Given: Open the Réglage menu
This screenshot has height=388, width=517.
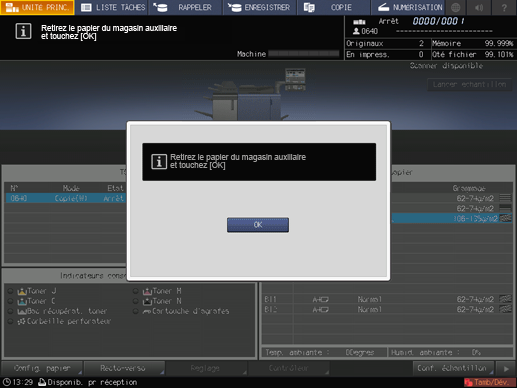Looking at the screenshot, I should (206, 368).
